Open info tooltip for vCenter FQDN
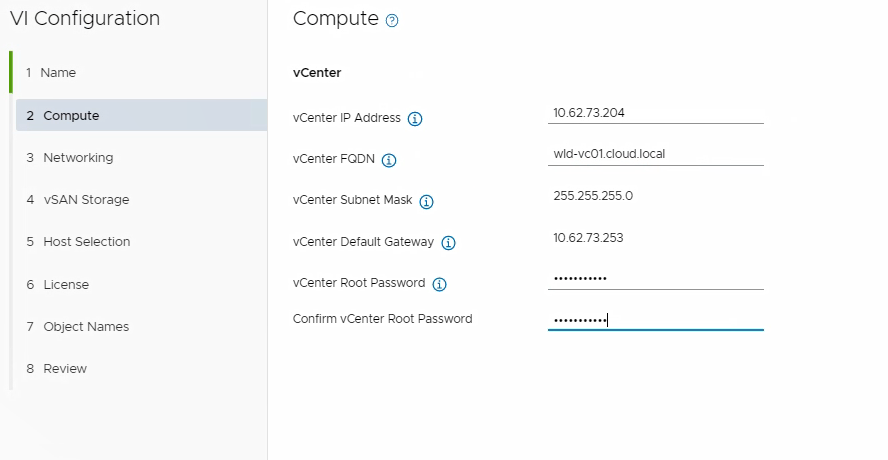This screenshot has width=888, height=460. point(389,161)
